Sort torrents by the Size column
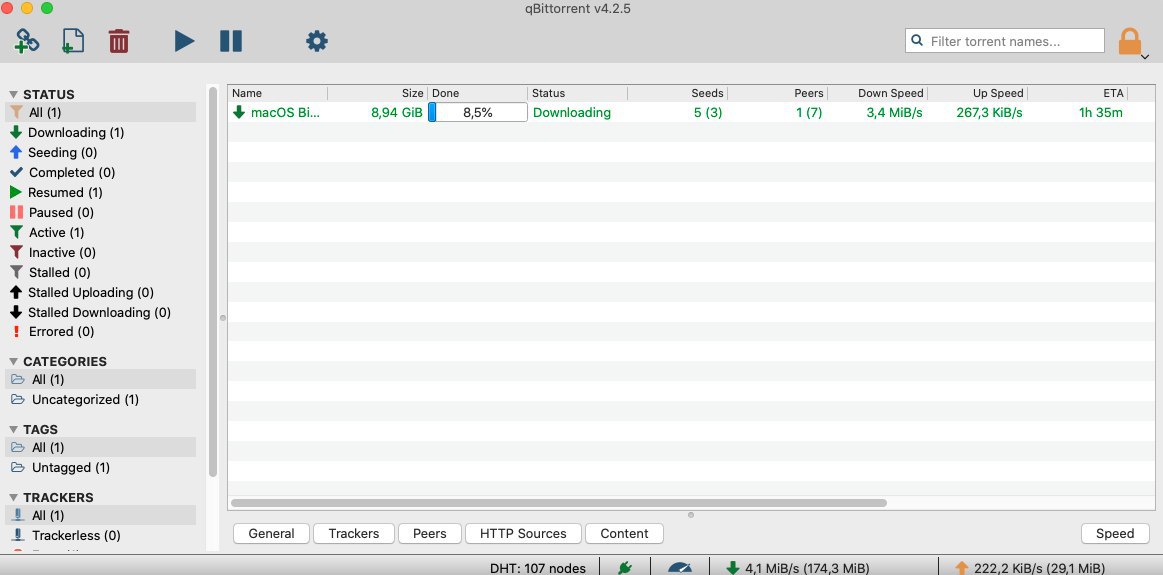Image resolution: width=1163 pixels, height=575 pixels. [378, 93]
